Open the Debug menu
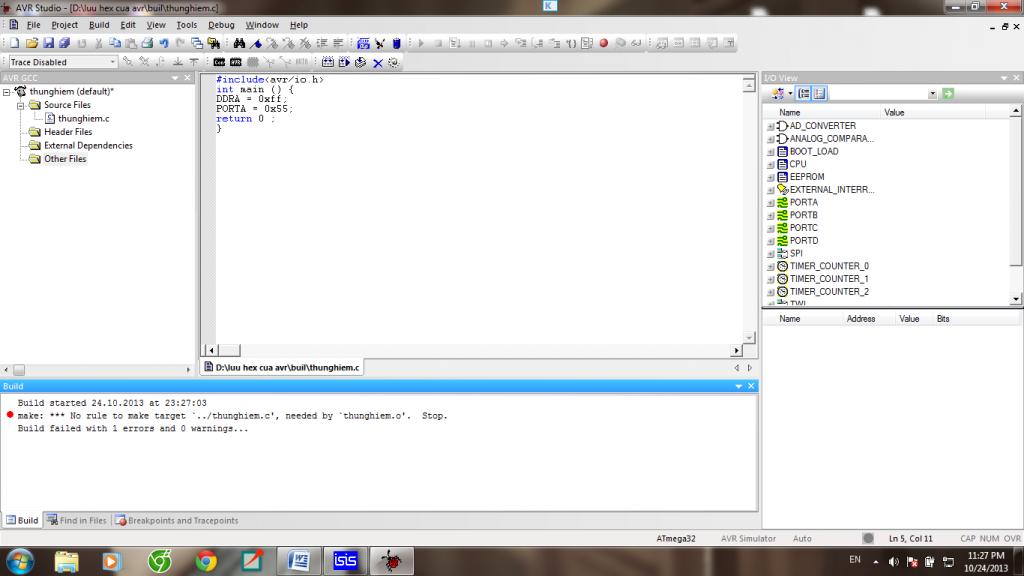Viewport: 1024px width, 576px height. tap(221, 25)
